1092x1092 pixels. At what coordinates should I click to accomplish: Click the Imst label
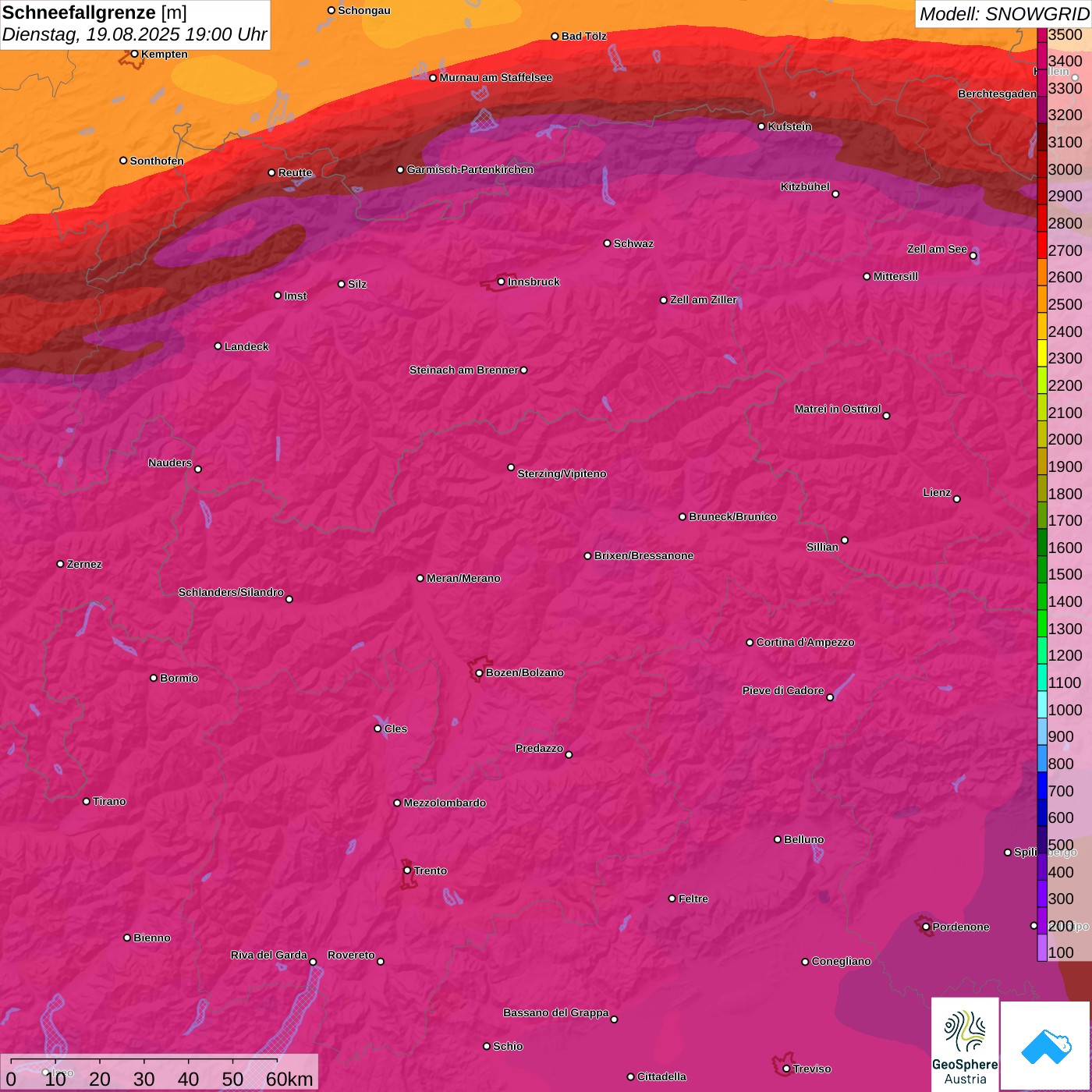pyautogui.click(x=295, y=296)
